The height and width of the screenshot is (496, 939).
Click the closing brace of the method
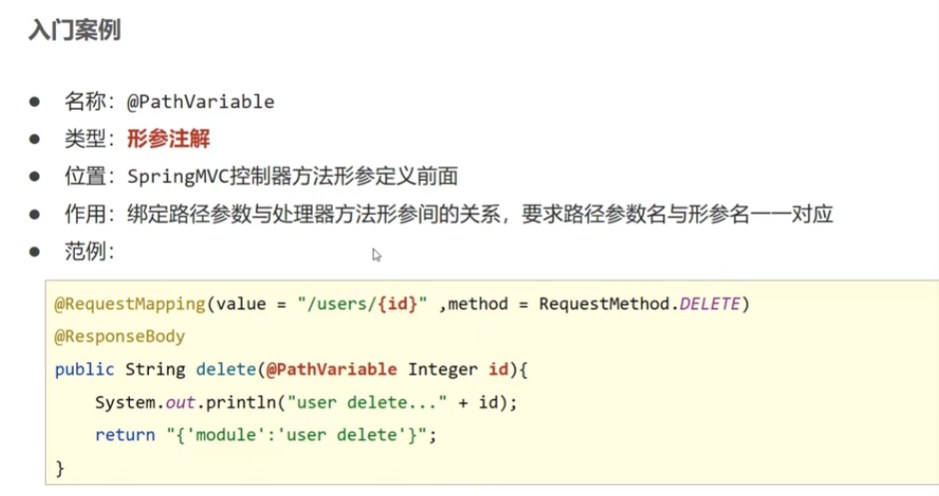click(59, 467)
